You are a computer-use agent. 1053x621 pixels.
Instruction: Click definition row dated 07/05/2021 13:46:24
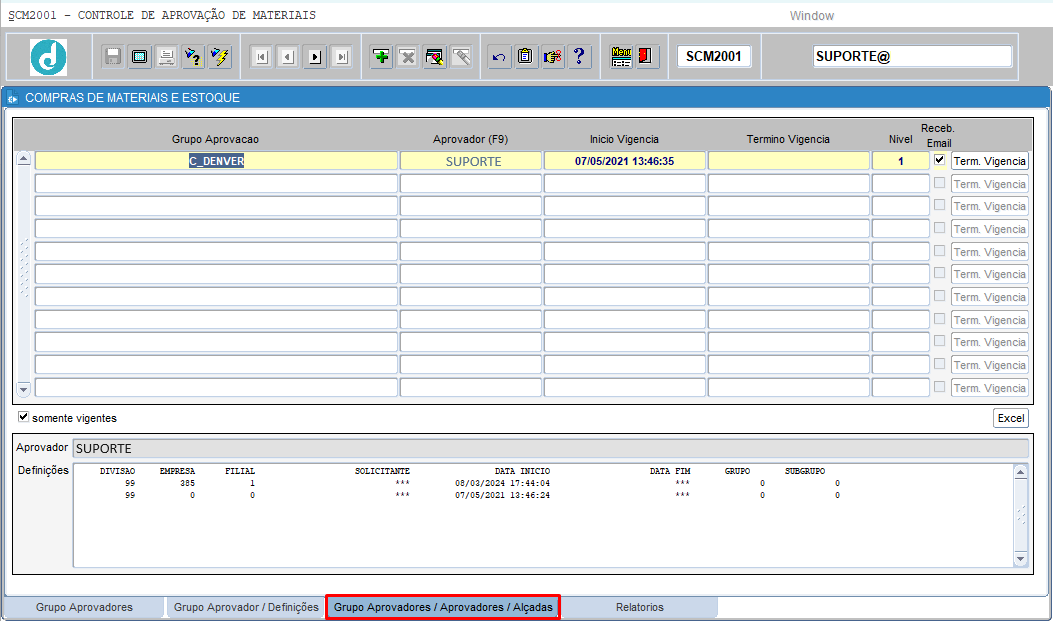point(502,495)
